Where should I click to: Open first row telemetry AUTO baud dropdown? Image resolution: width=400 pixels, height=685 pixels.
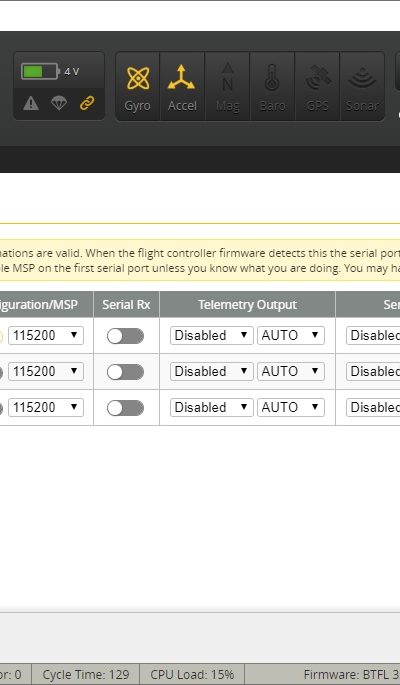(291, 336)
